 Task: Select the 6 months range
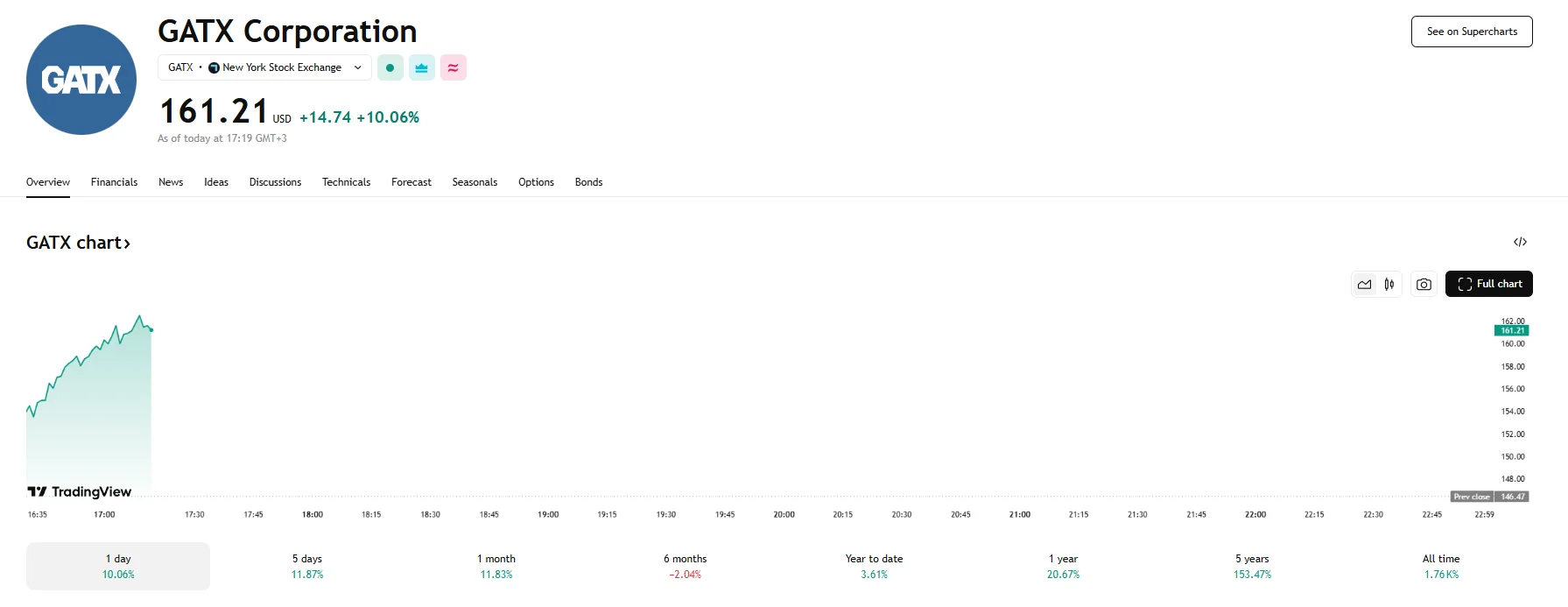coord(686,566)
